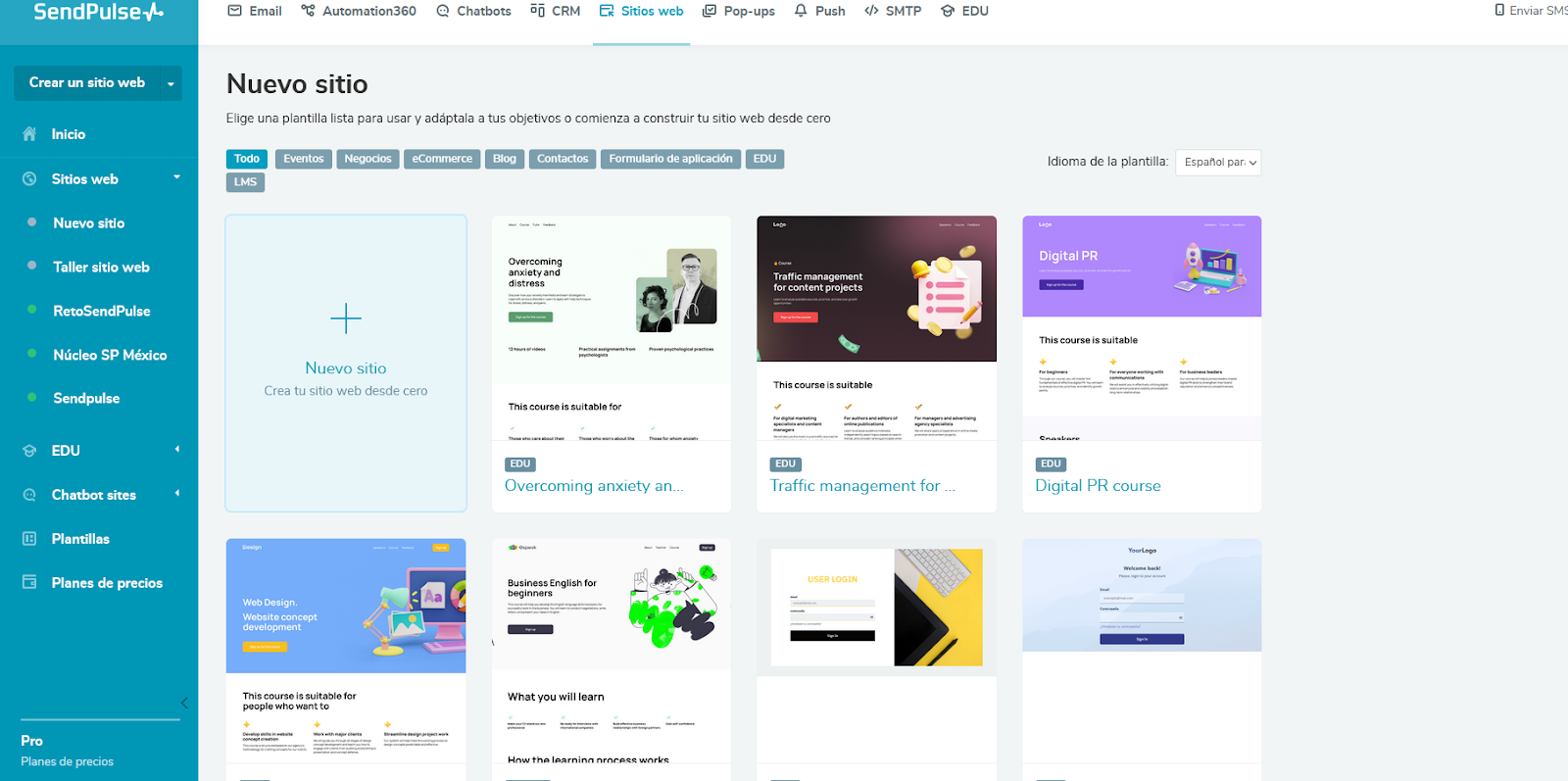Click the plus icon for Nuevo sitio
1568x781 pixels.
pos(346,318)
